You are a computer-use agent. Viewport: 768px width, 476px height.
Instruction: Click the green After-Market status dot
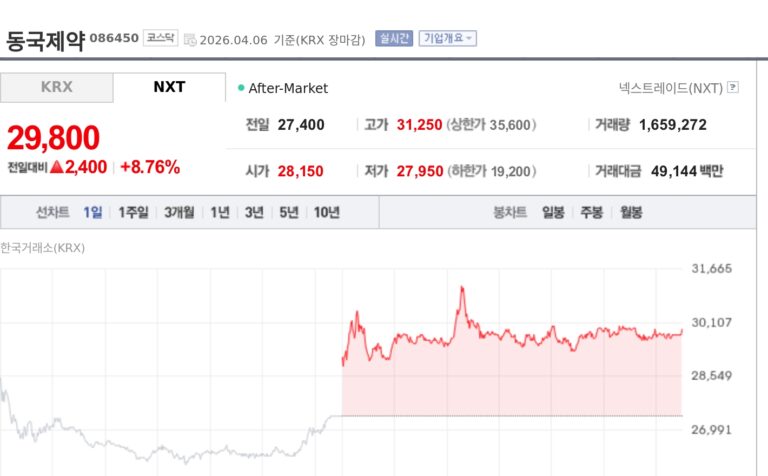tap(241, 88)
